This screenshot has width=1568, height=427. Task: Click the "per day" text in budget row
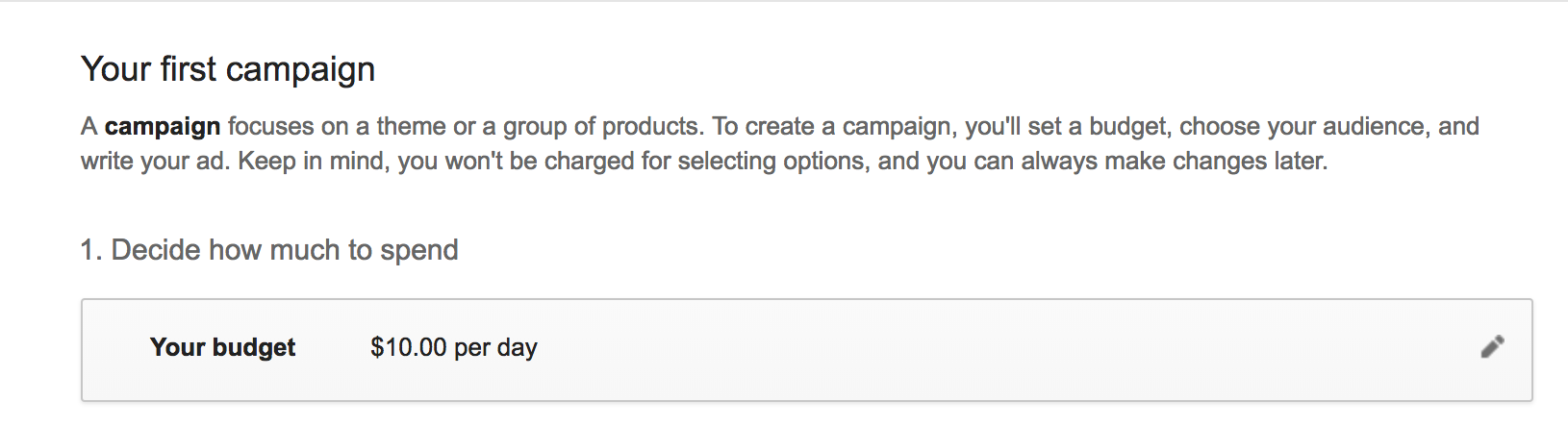(495, 347)
